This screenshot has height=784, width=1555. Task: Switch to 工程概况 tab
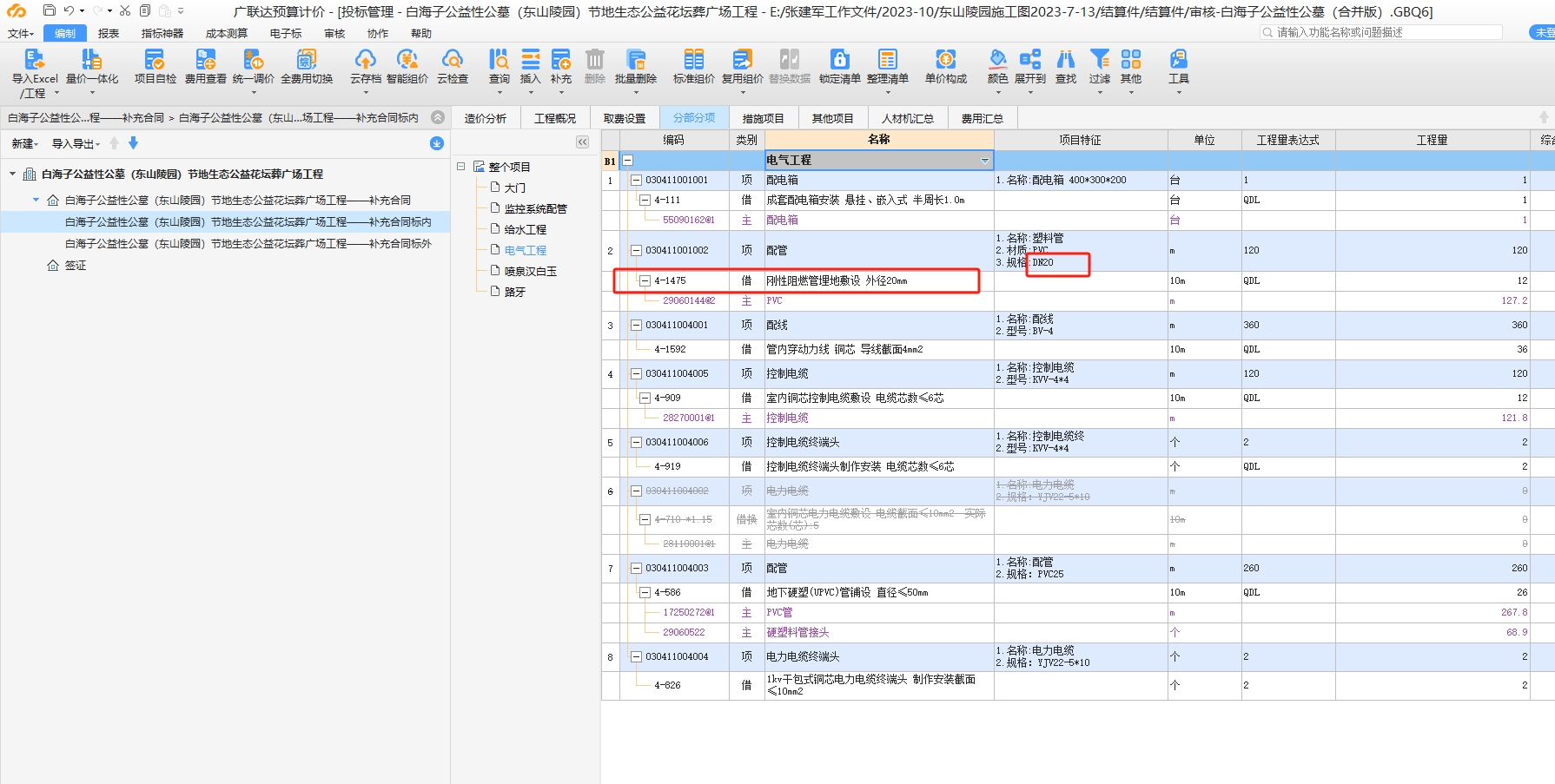(x=555, y=118)
